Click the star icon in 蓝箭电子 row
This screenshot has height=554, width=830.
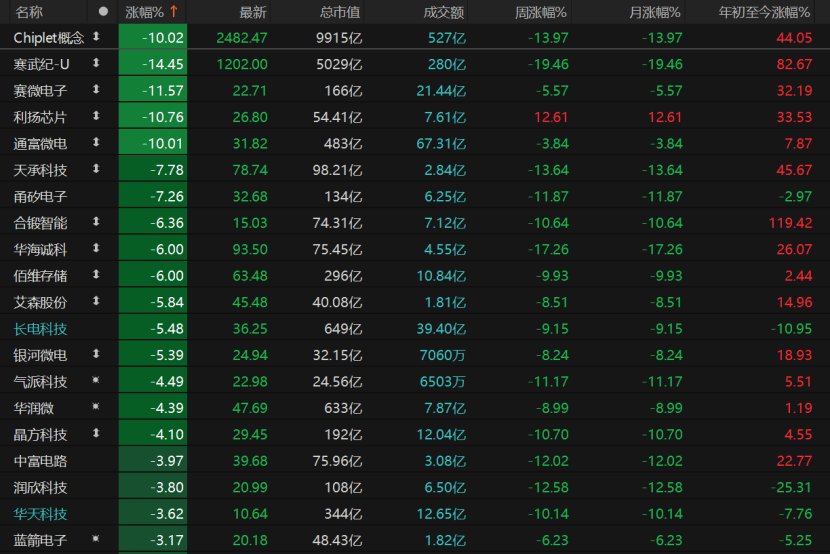[97, 540]
